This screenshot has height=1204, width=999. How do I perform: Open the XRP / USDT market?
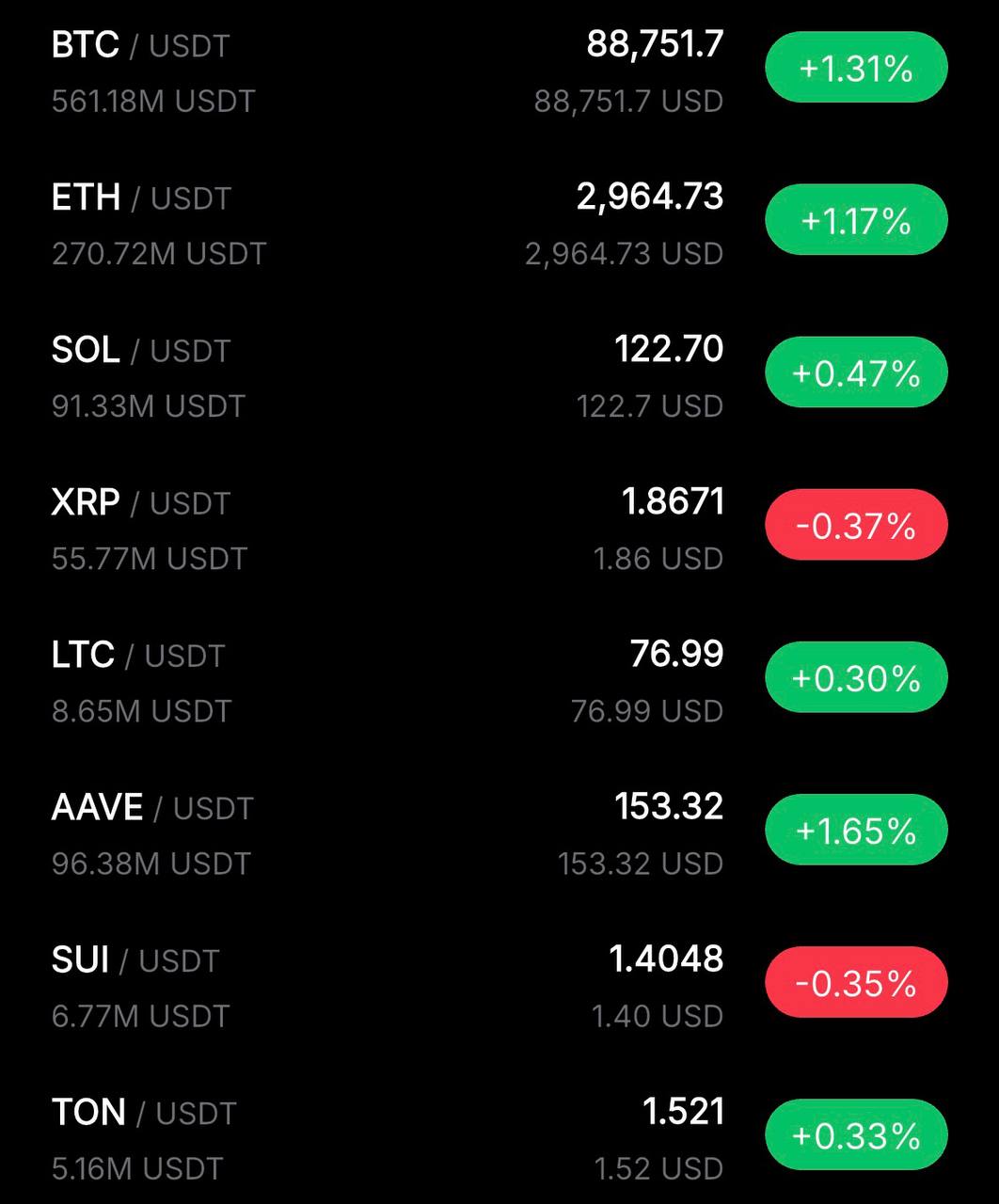click(x=141, y=502)
